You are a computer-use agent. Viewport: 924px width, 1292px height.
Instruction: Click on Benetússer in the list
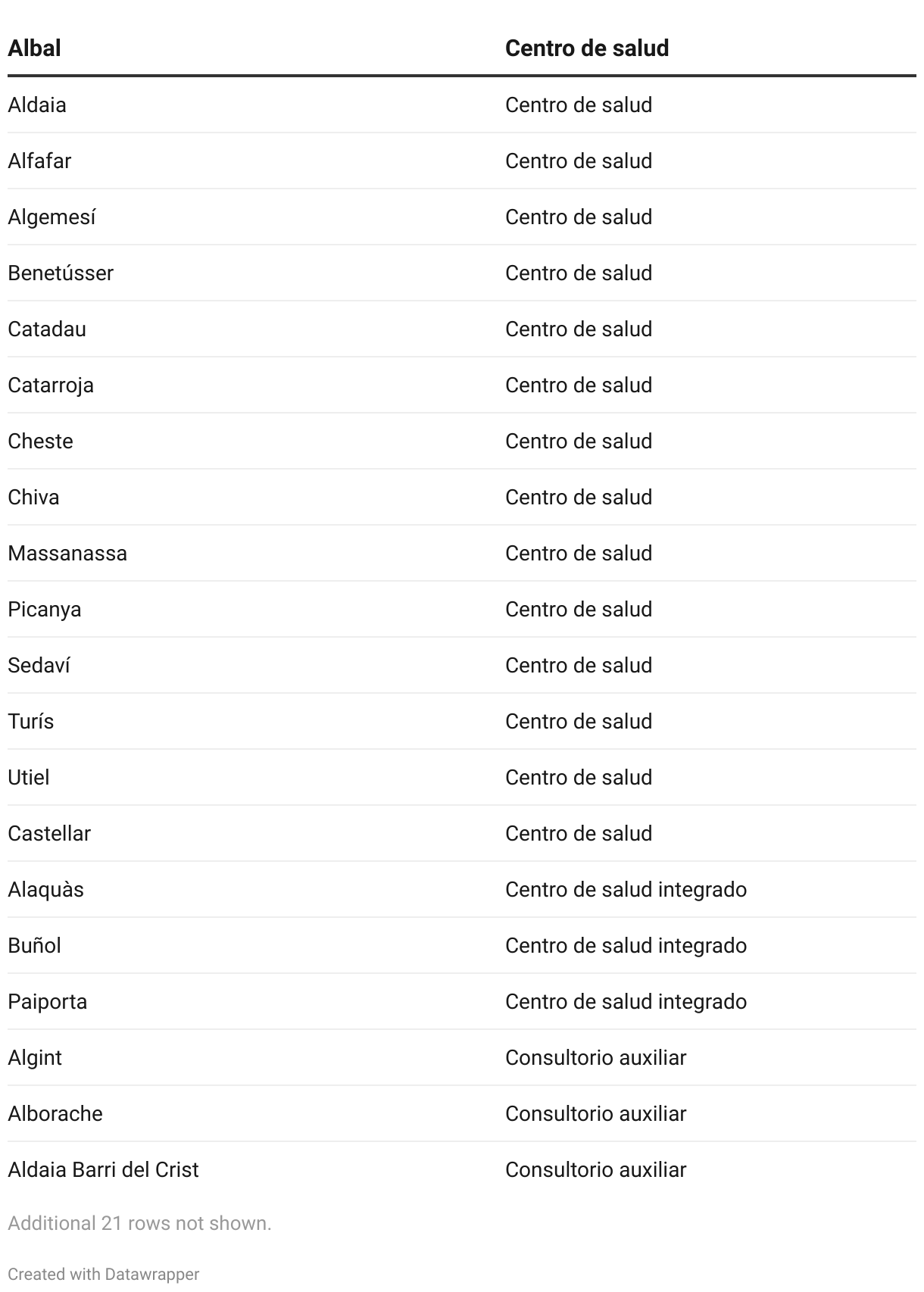[61, 273]
